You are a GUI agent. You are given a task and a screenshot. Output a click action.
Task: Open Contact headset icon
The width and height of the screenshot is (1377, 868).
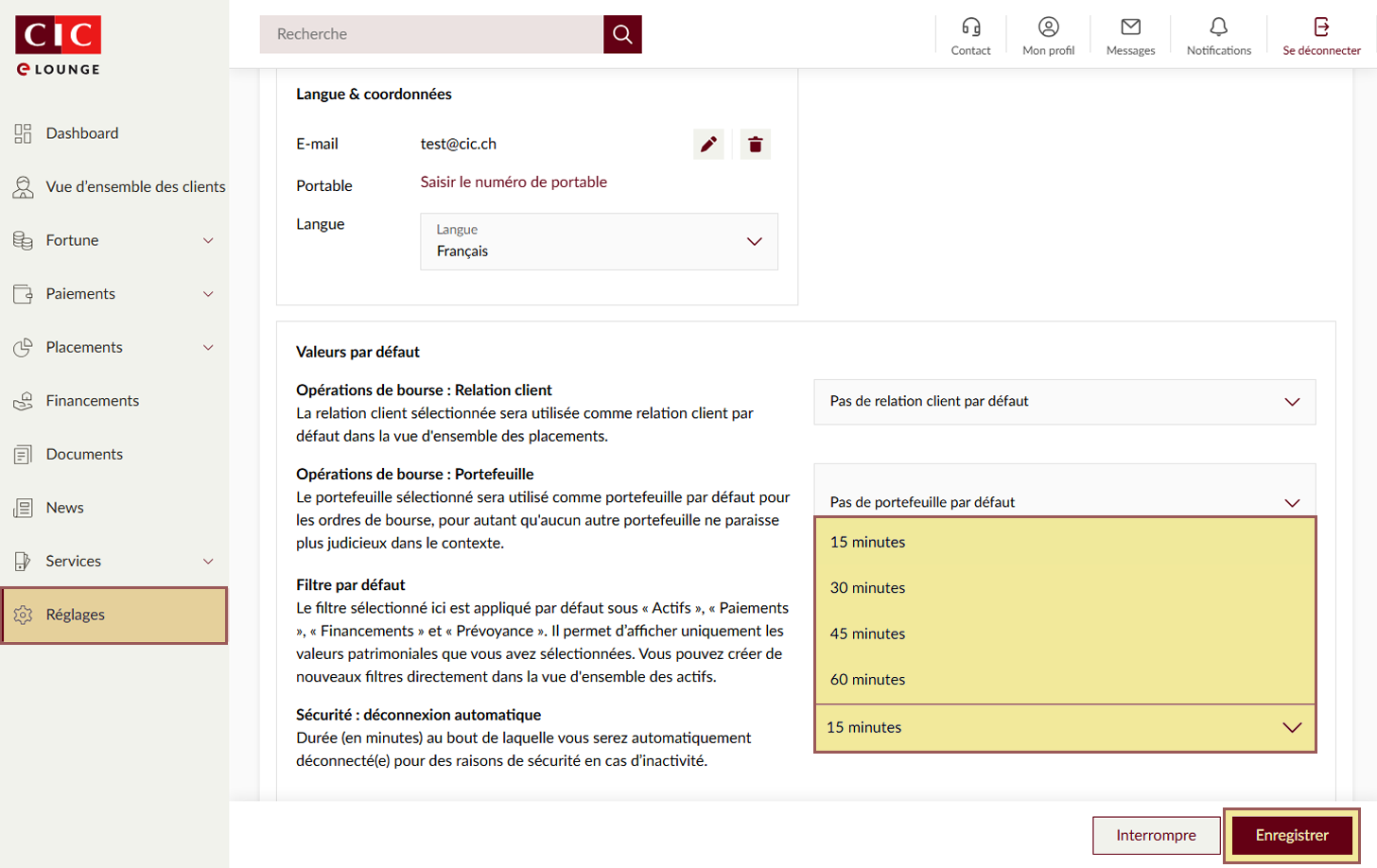tap(970, 27)
